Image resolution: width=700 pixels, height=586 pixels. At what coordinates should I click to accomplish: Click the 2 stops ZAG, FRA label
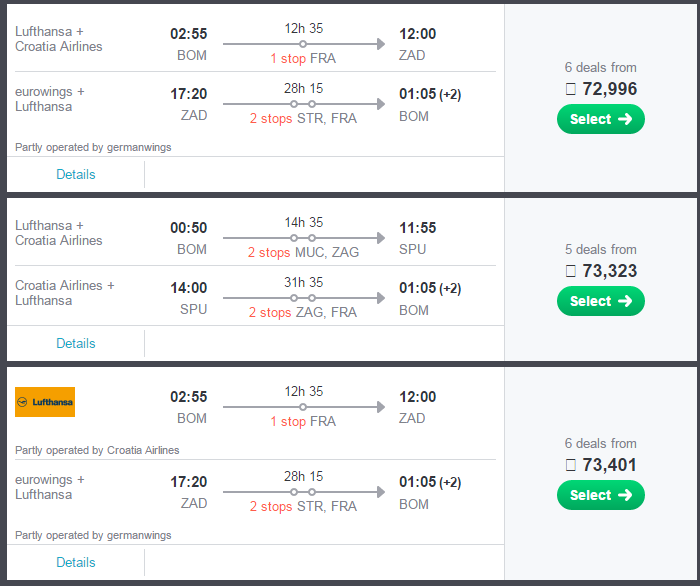coord(303,312)
